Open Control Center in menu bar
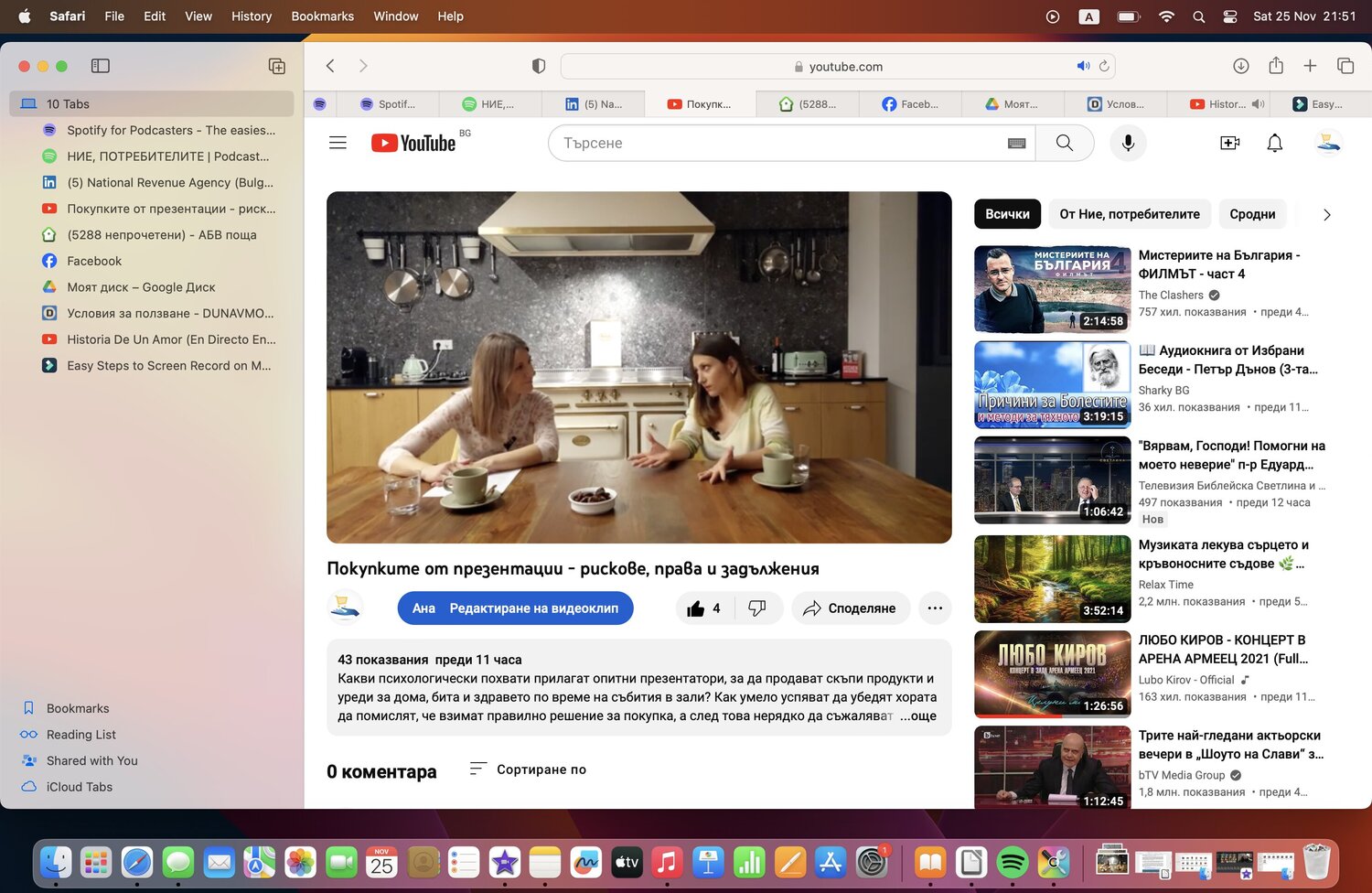 (1230, 16)
